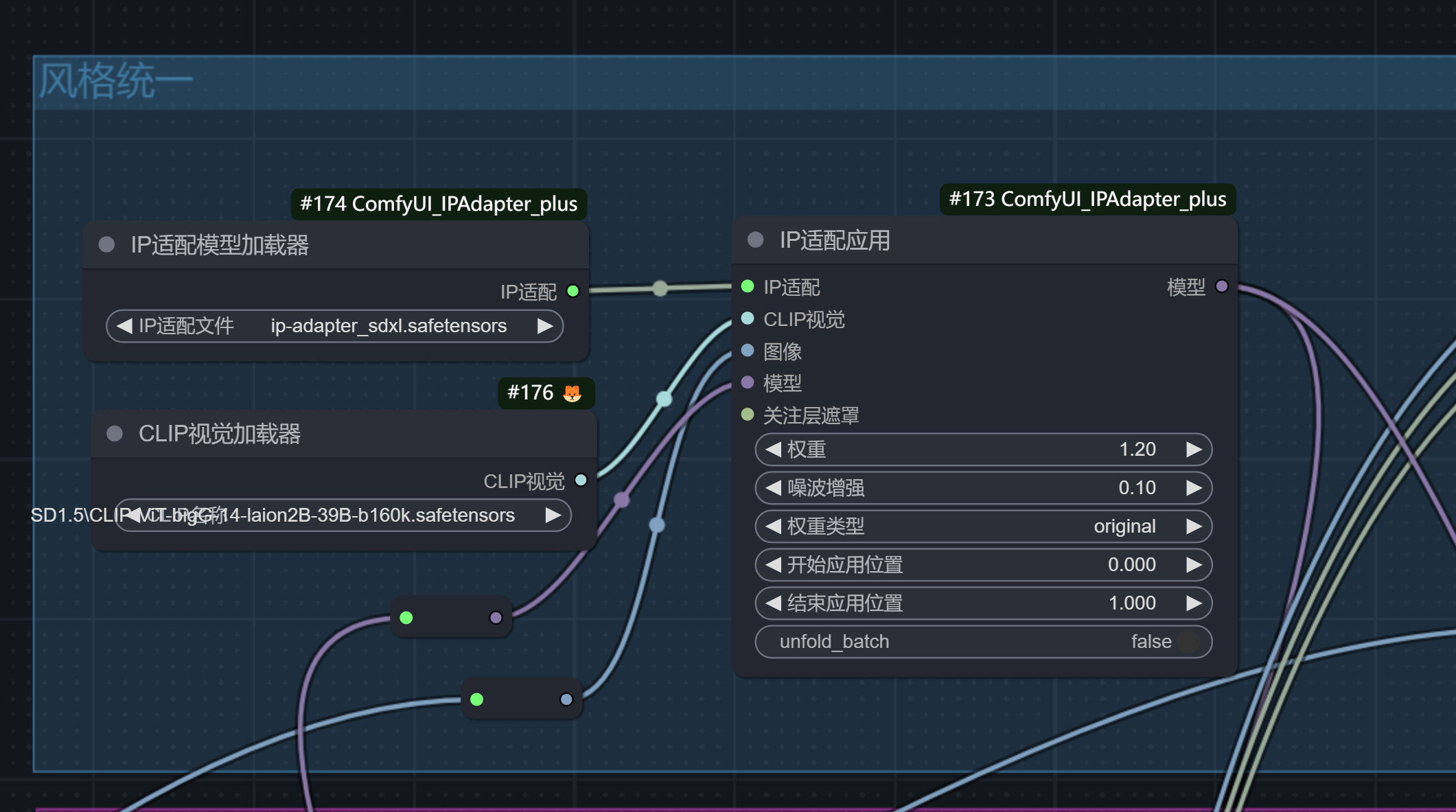Click the 图像 input socket

(x=748, y=351)
